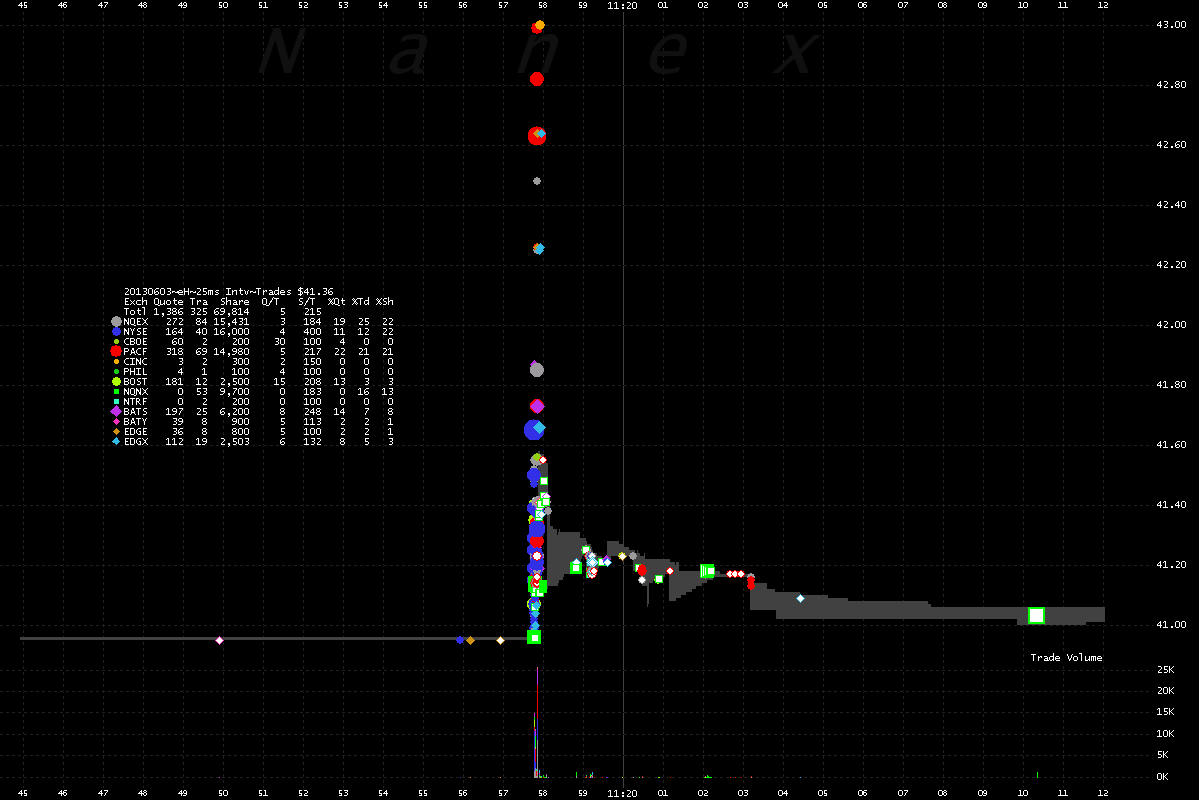Select the '41.40' price axis label

tap(1171, 505)
